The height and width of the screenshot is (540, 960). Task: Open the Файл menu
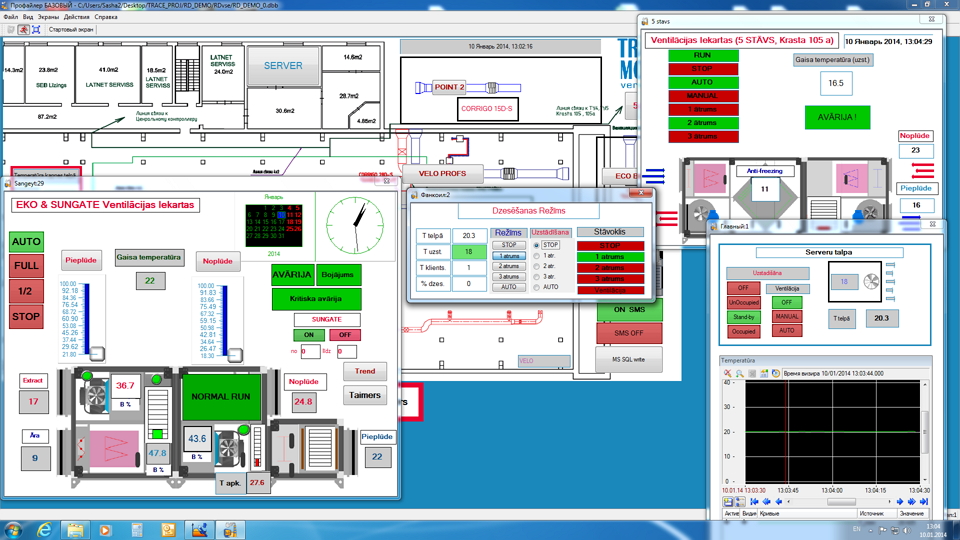[10, 17]
